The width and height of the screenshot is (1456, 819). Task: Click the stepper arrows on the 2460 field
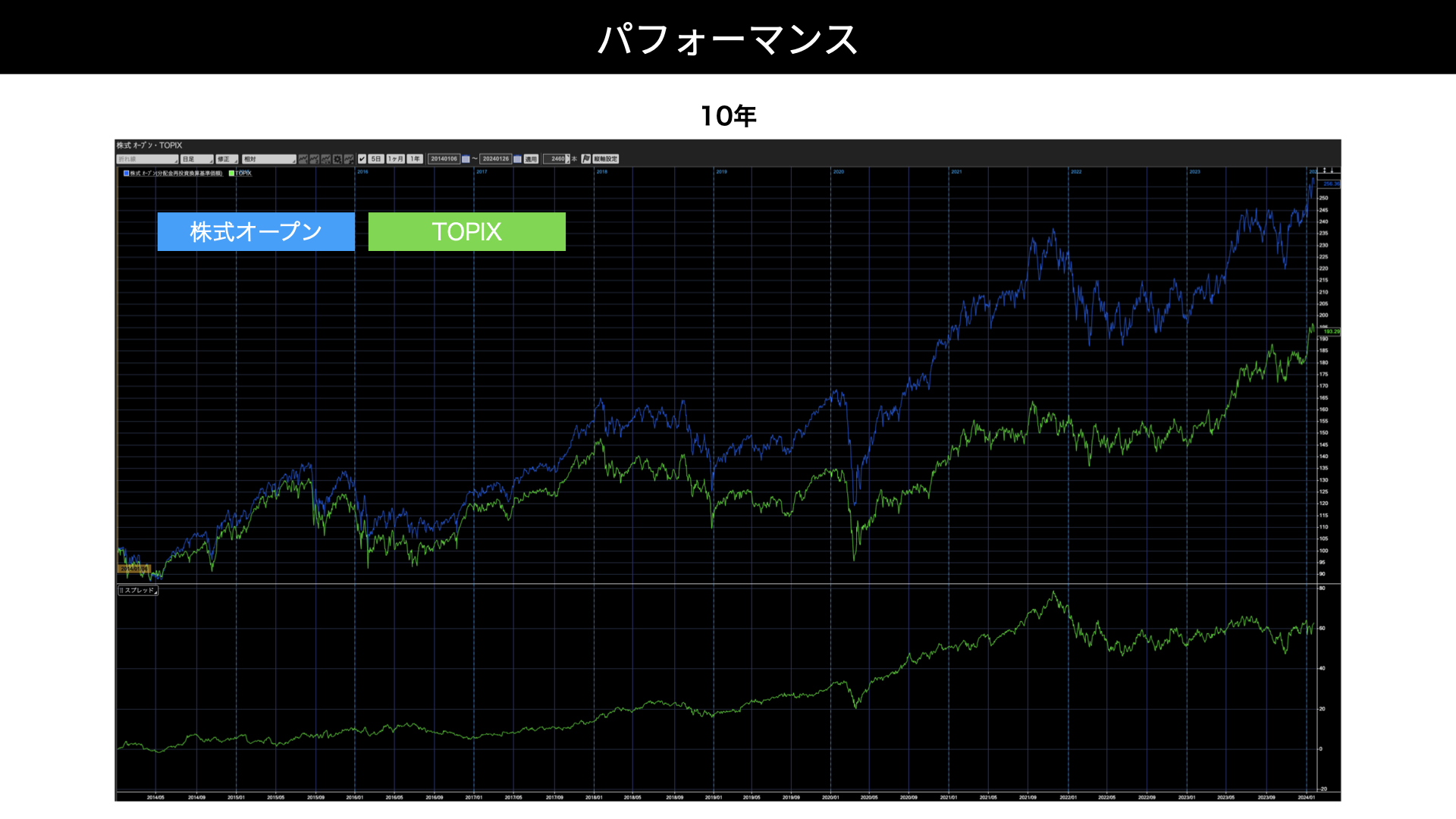pos(568,159)
